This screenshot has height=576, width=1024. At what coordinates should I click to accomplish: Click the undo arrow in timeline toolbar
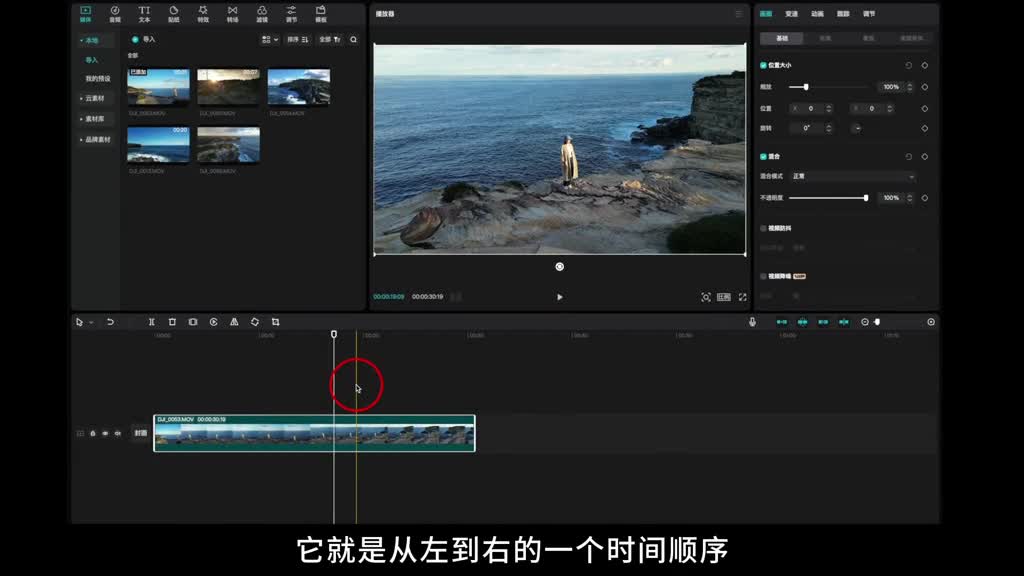coord(110,322)
